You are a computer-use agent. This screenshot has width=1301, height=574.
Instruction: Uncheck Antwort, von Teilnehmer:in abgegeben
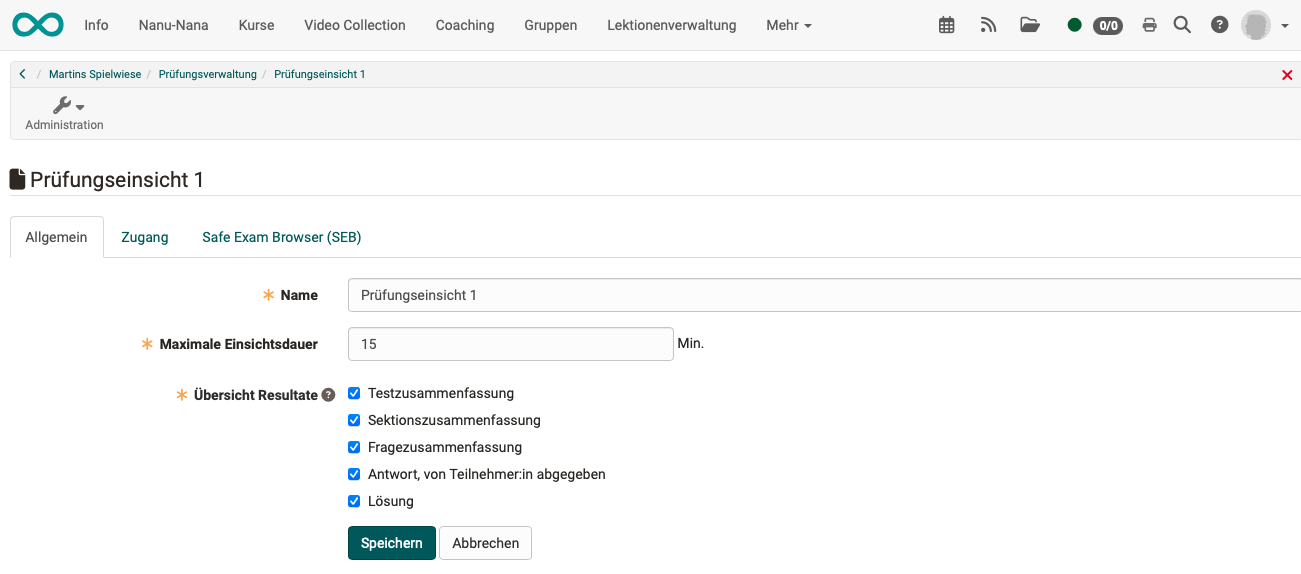click(354, 474)
